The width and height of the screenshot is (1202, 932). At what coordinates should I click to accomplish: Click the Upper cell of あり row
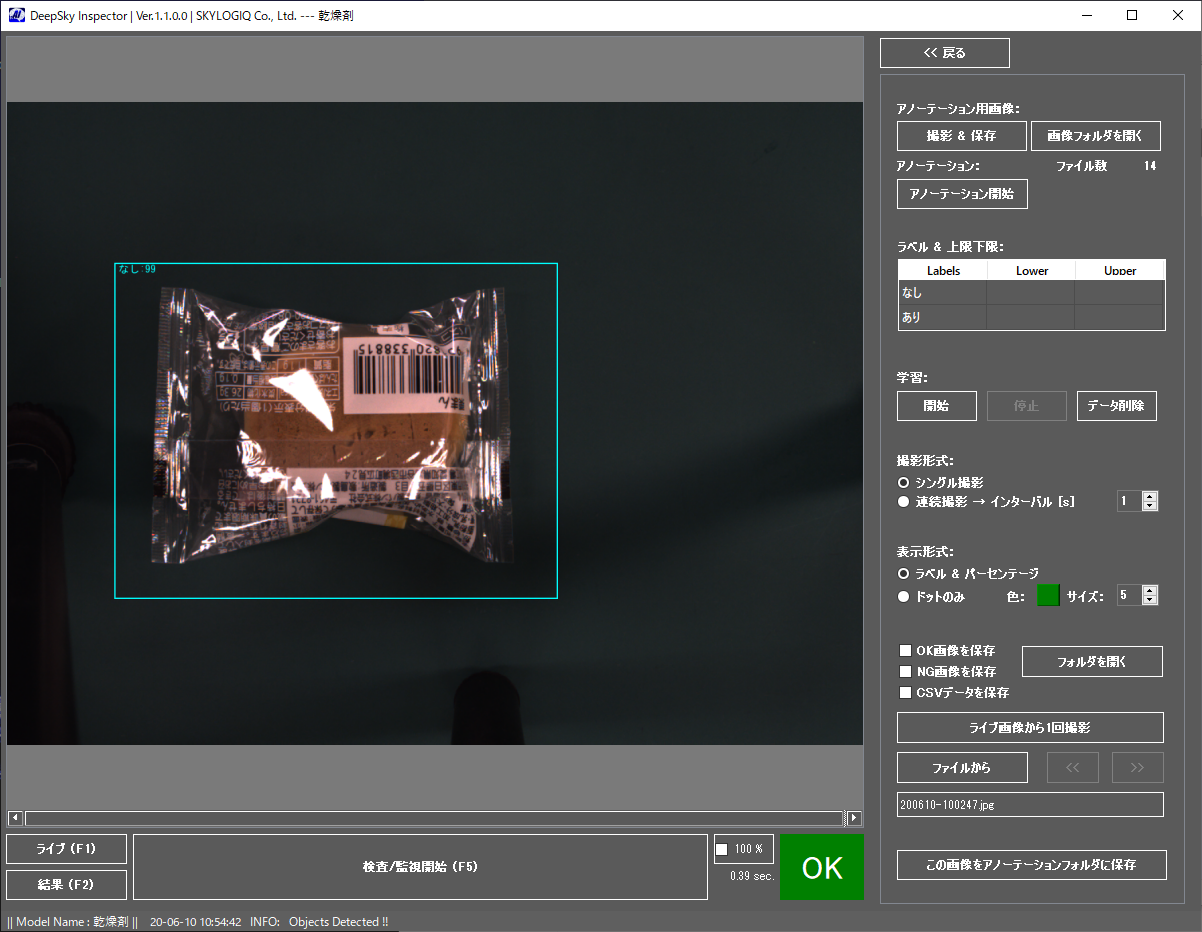click(1120, 317)
